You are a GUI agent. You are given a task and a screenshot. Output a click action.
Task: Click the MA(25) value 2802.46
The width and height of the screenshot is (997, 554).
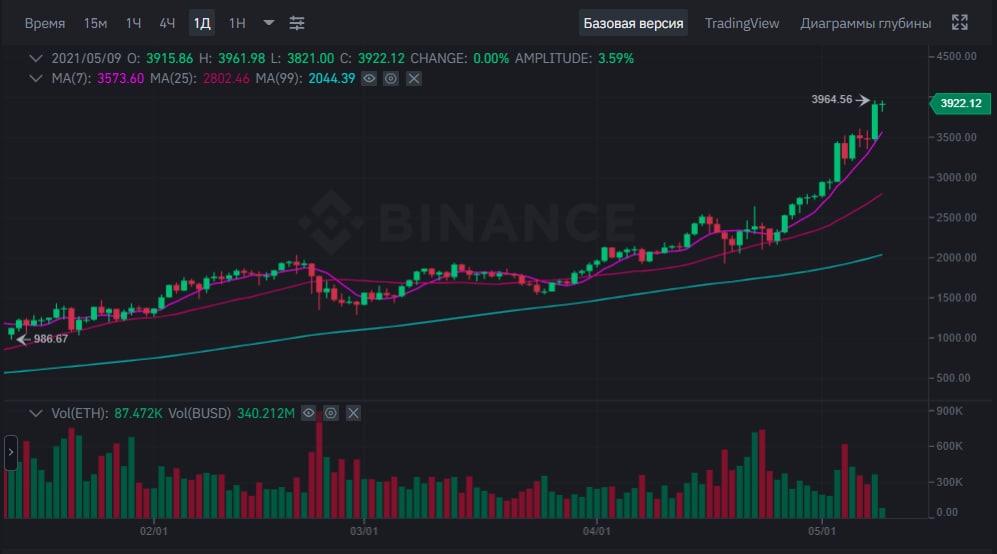tap(226, 79)
